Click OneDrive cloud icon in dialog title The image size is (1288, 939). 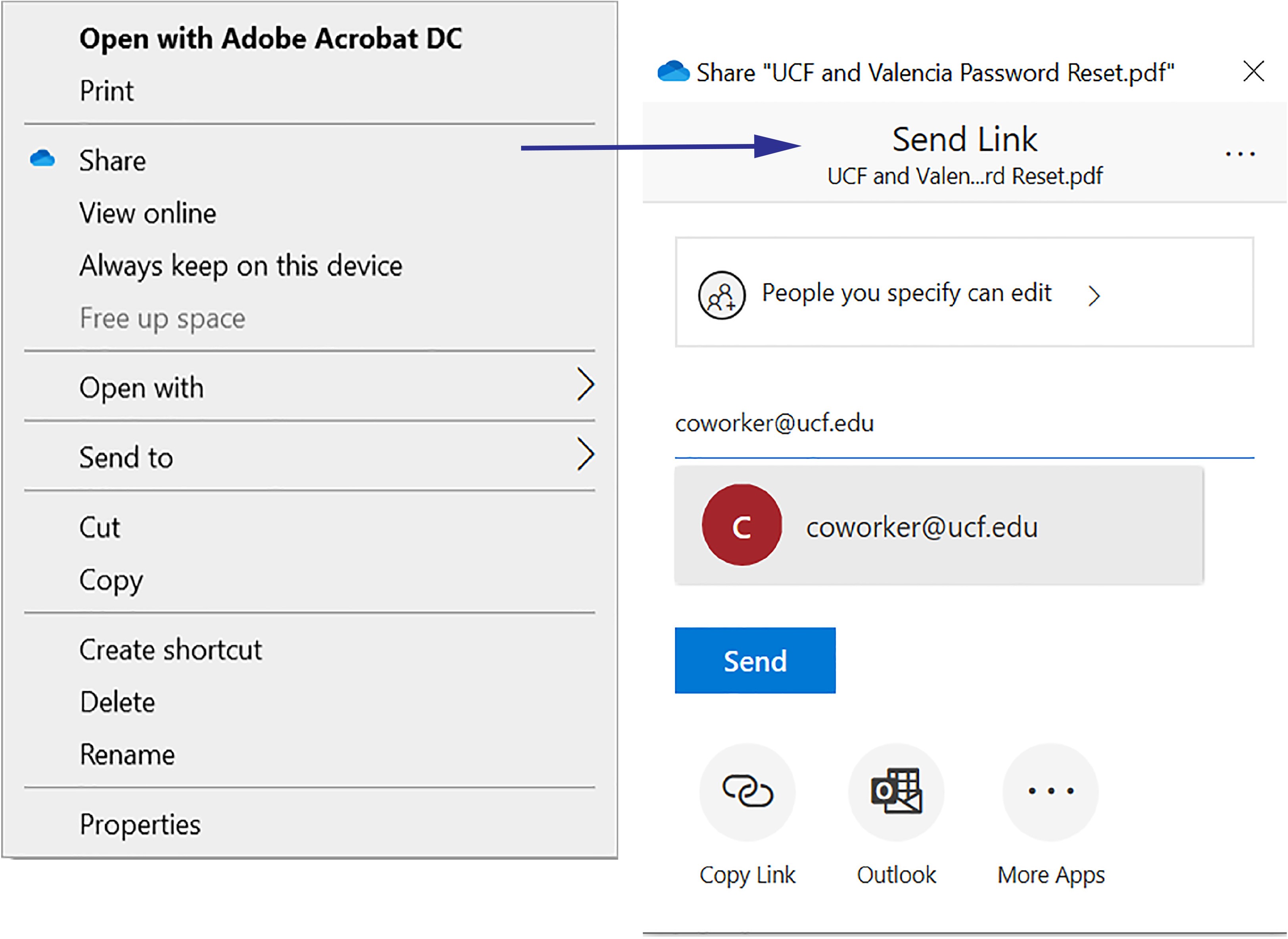click(674, 72)
